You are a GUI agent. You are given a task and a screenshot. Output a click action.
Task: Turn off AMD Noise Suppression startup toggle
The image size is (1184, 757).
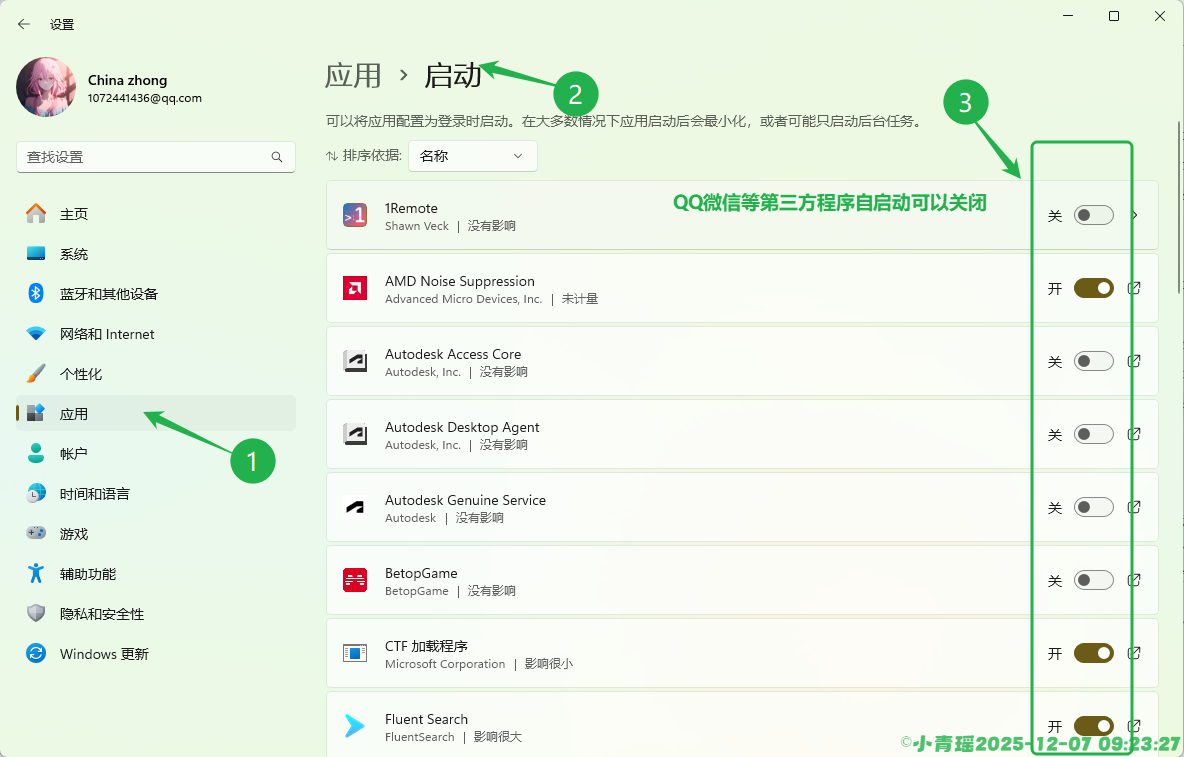click(x=1093, y=288)
